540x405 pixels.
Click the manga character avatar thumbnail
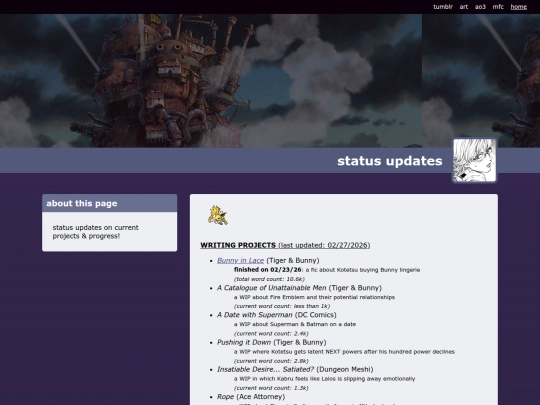coord(474,160)
